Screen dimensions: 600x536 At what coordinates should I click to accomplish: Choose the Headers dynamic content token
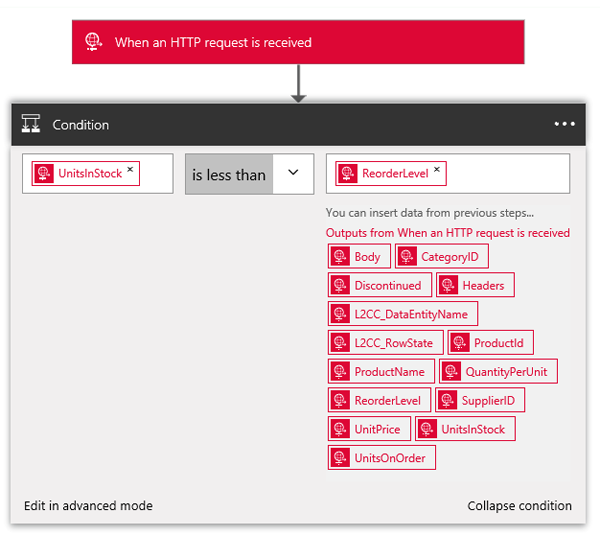pos(475,285)
